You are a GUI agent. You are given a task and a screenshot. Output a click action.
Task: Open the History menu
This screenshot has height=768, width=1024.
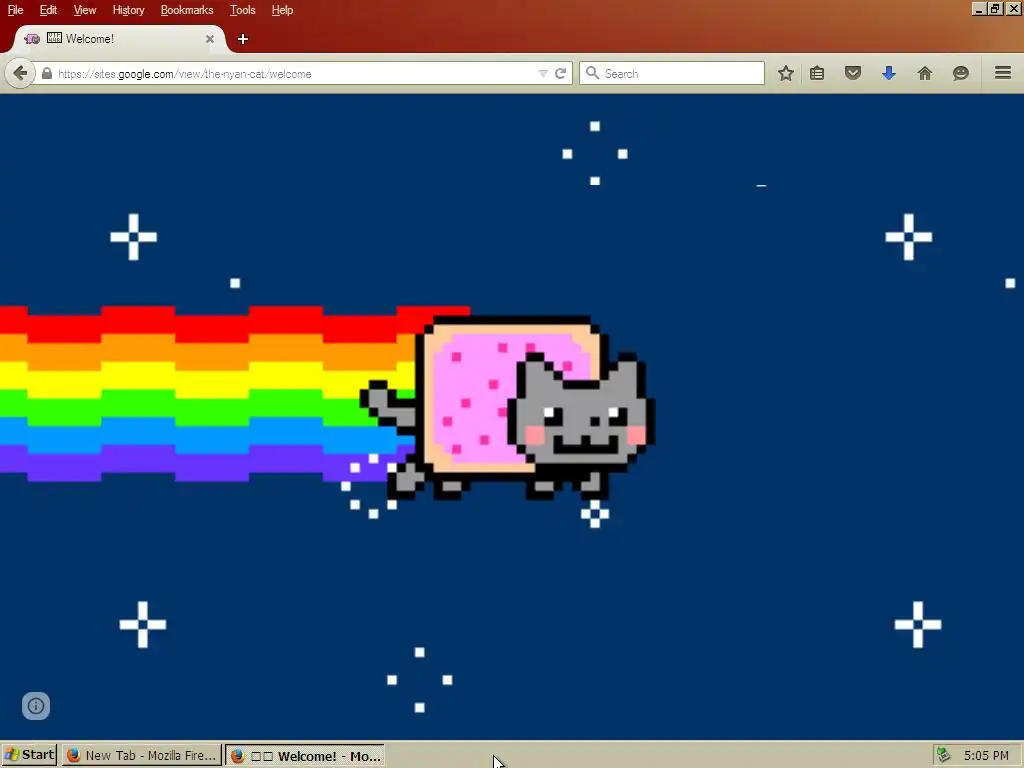click(128, 10)
